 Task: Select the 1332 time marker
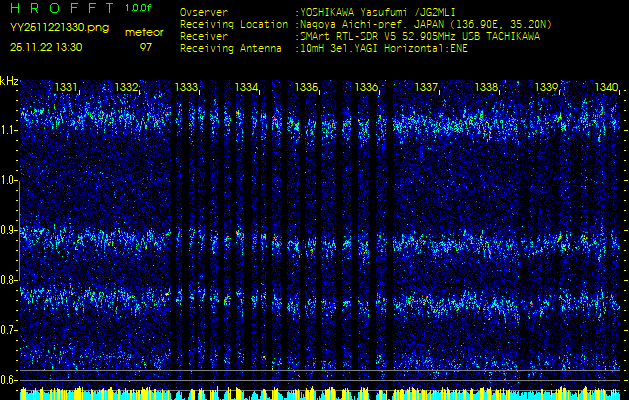126,88
